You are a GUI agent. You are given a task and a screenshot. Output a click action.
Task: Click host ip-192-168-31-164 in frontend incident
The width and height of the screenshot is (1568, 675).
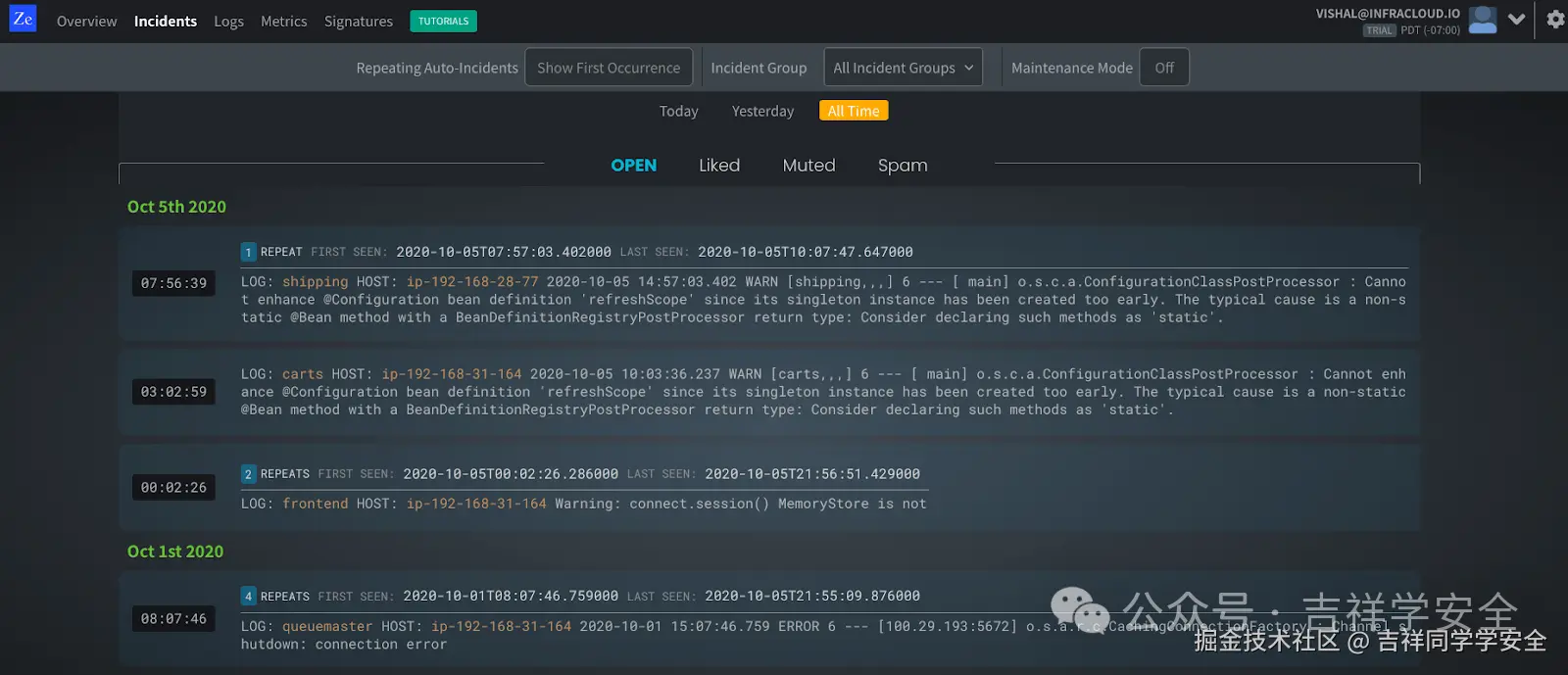(x=476, y=504)
